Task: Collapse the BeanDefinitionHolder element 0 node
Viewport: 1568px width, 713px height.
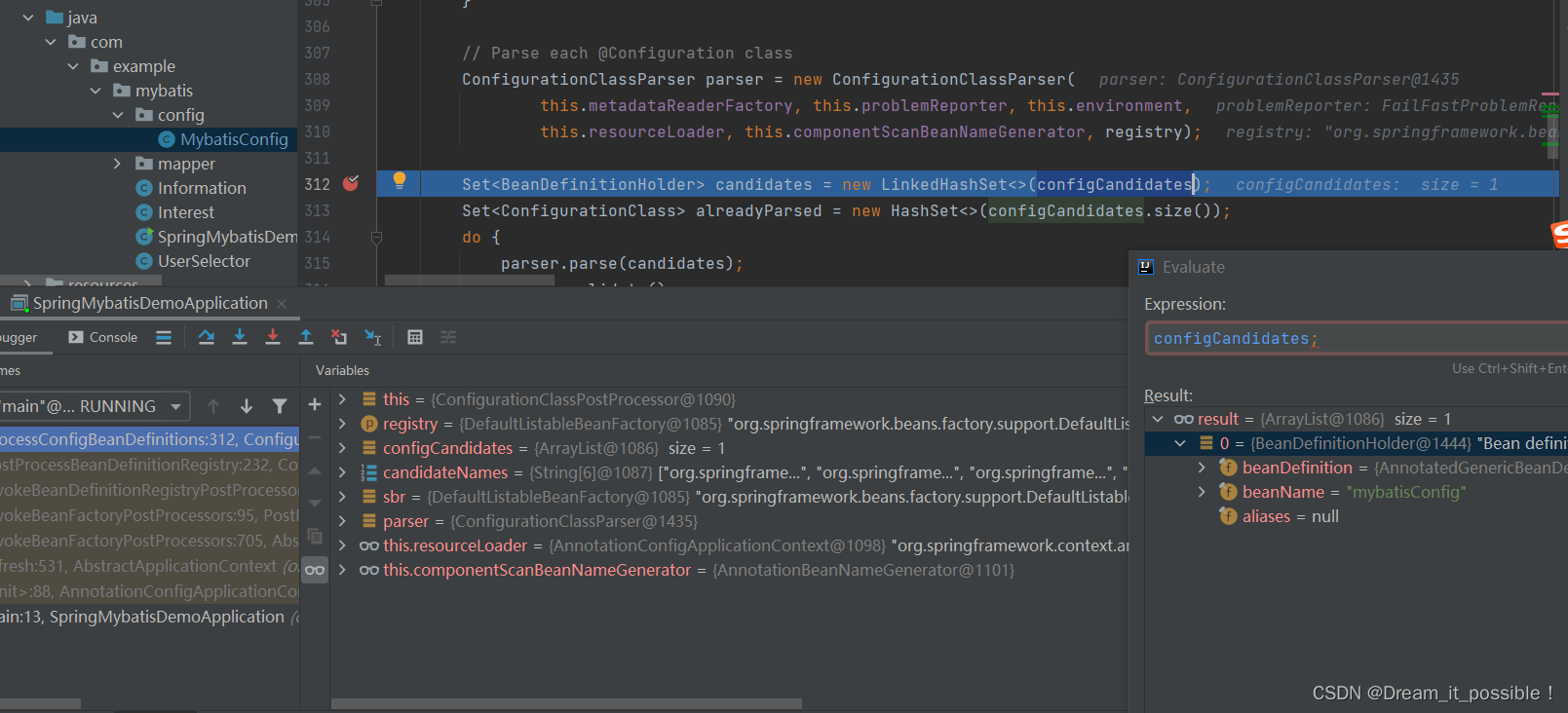Action: [x=1180, y=443]
